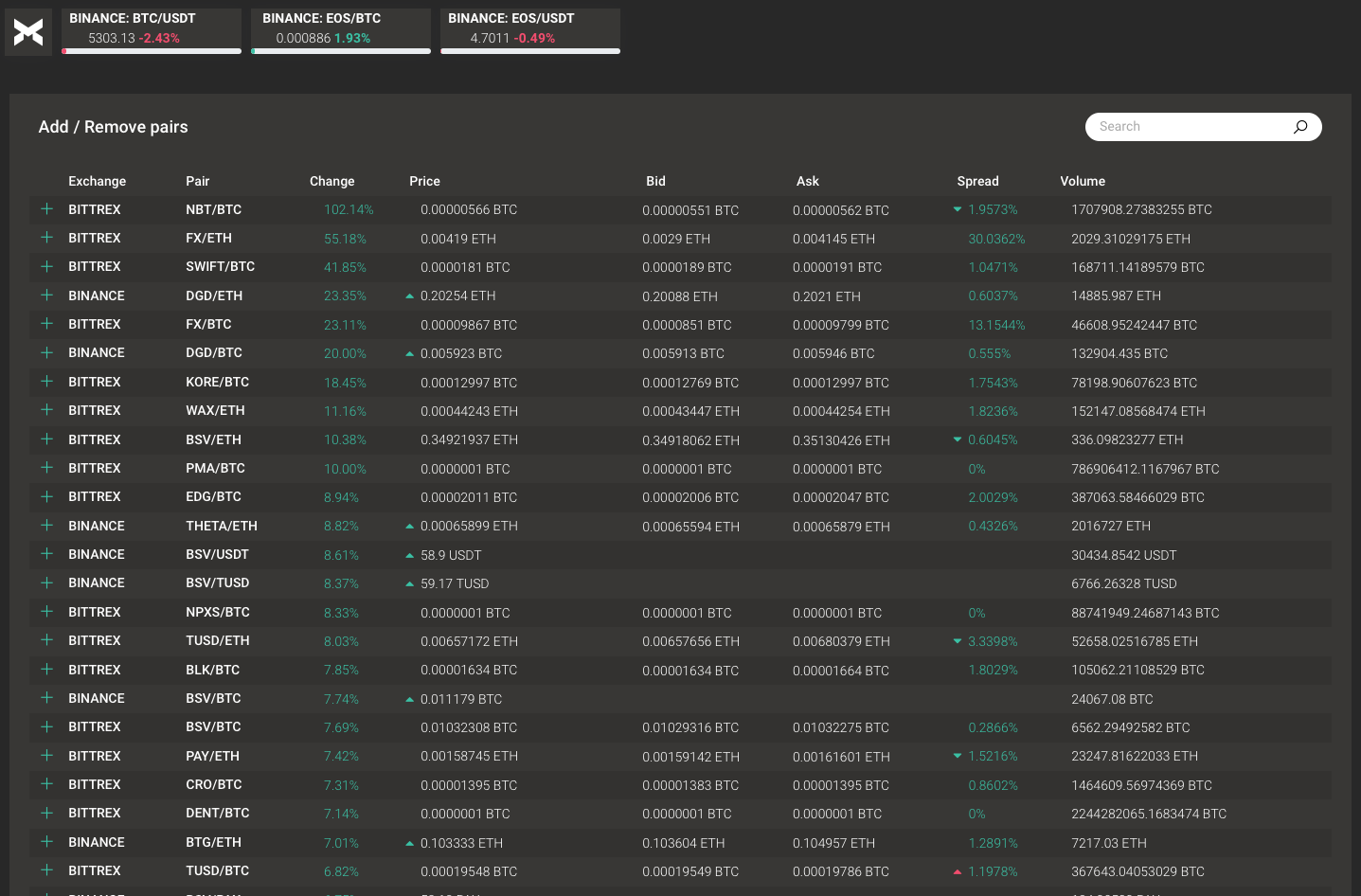Add the BITTREX FX/ETH pair
The image size is (1361, 896).
pos(46,238)
